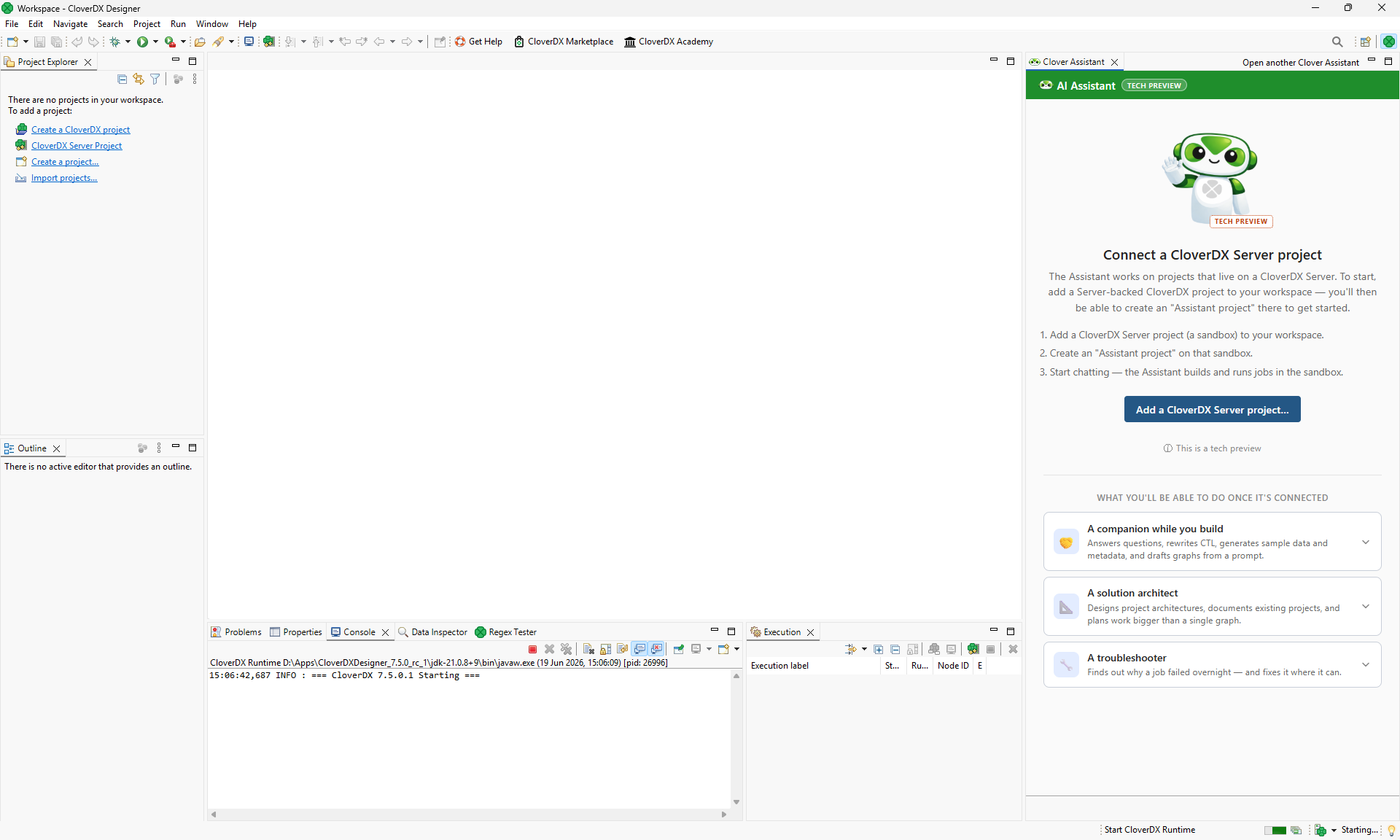Viewport: 1400px width, 840px height.
Task: Toggle Word Wrap in Console toolbar
Action: 622,649
